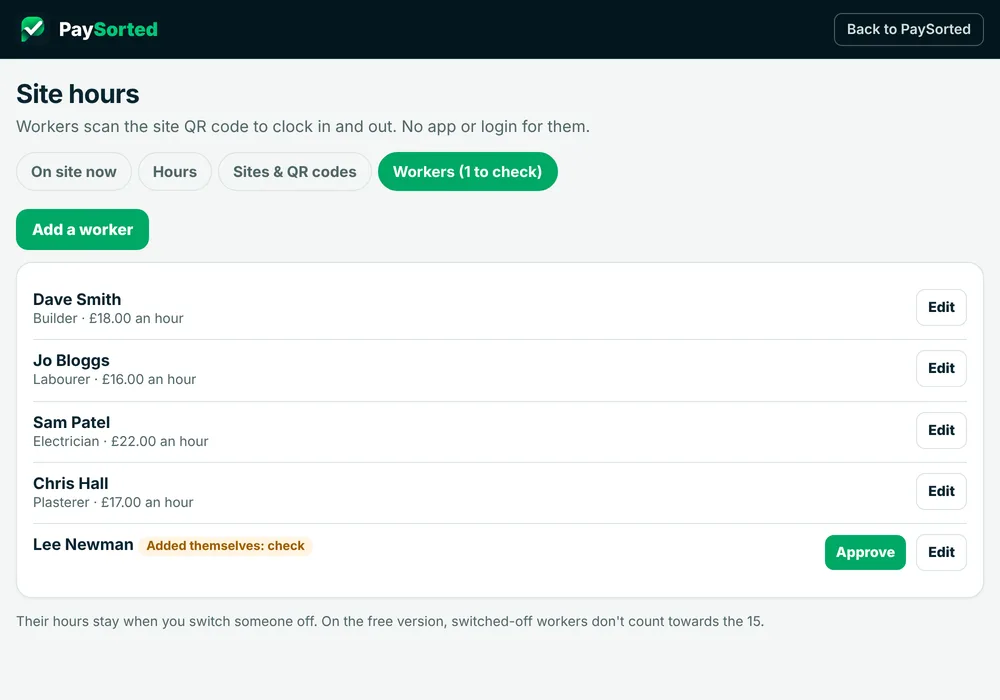The width and height of the screenshot is (1000, 700).
Task: Select Workers (1 to check) tab
Action: [x=467, y=171]
